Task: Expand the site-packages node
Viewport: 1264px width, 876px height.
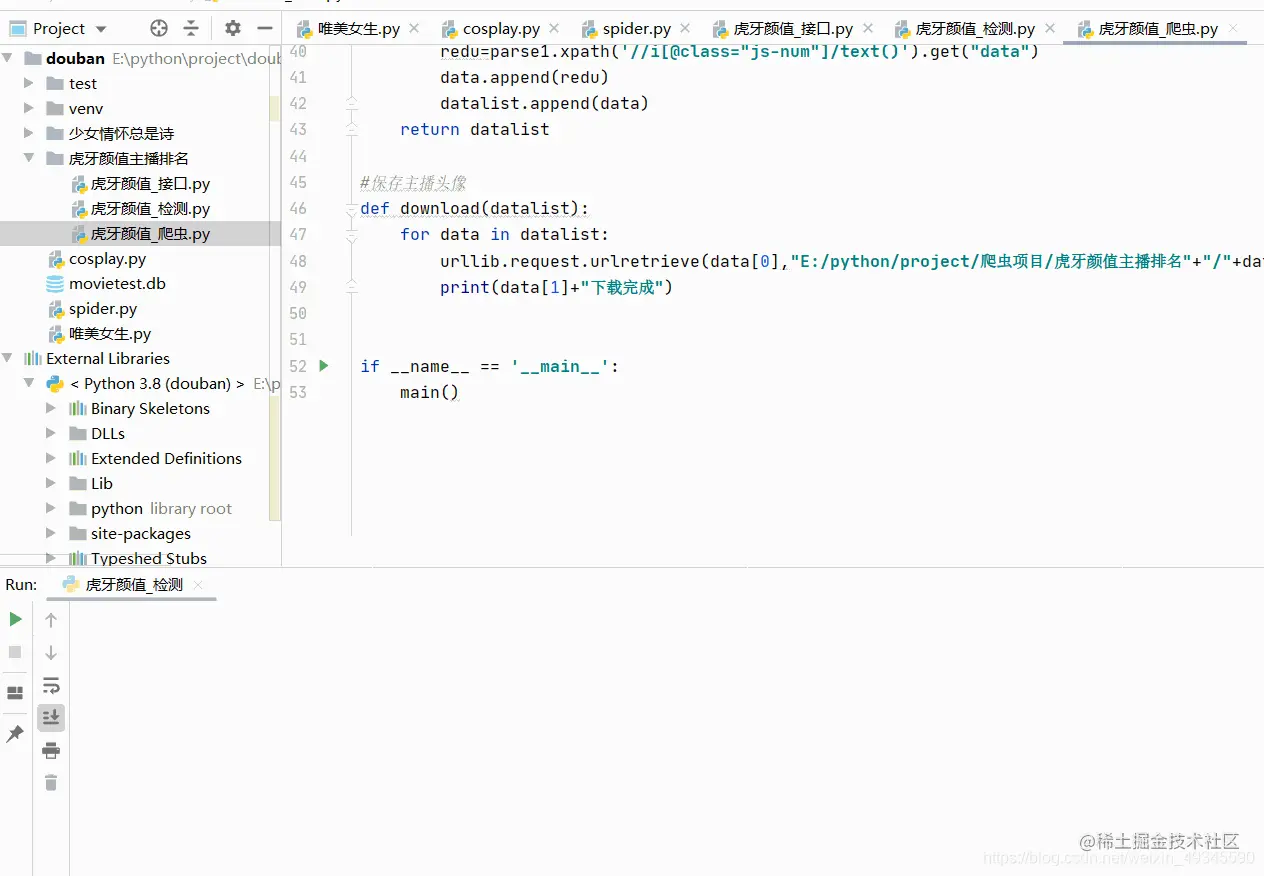Action: click(x=51, y=533)
